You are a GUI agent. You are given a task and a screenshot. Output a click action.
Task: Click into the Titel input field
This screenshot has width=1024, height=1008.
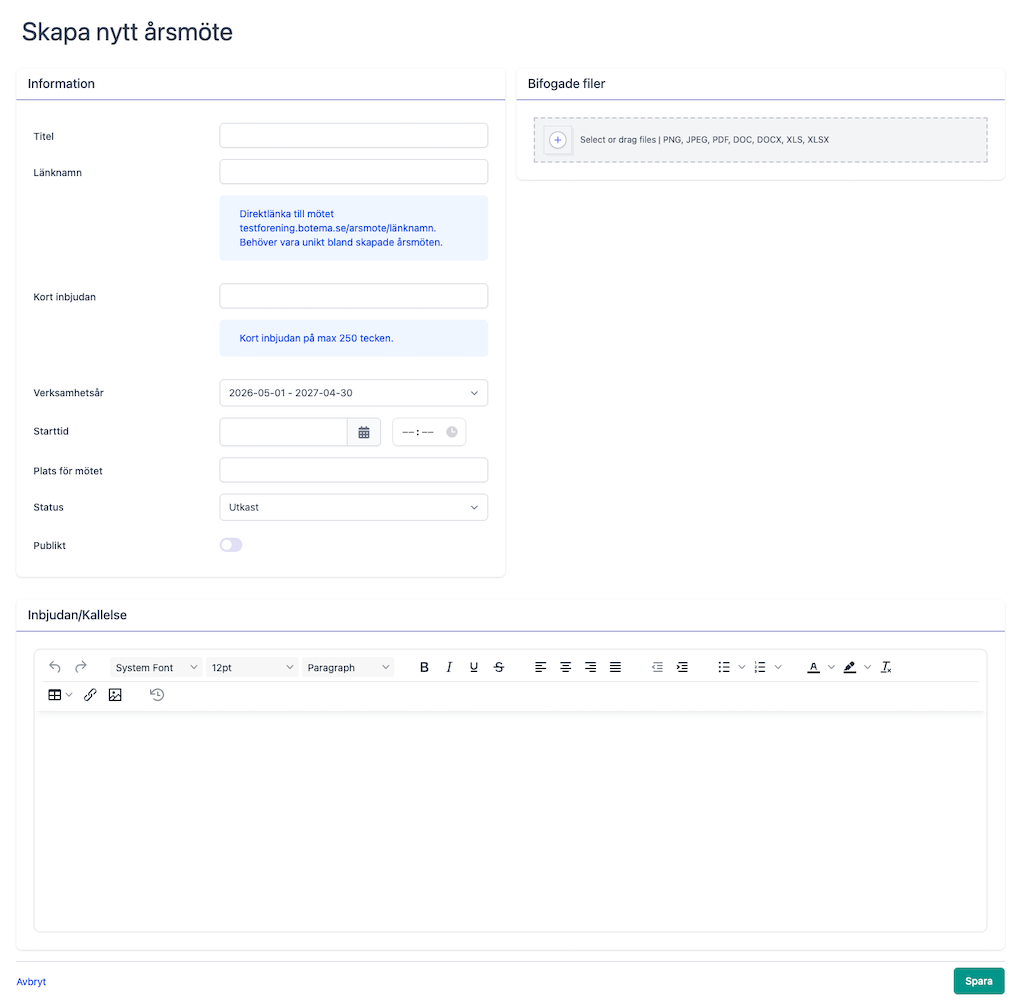[x=354, y=136]
